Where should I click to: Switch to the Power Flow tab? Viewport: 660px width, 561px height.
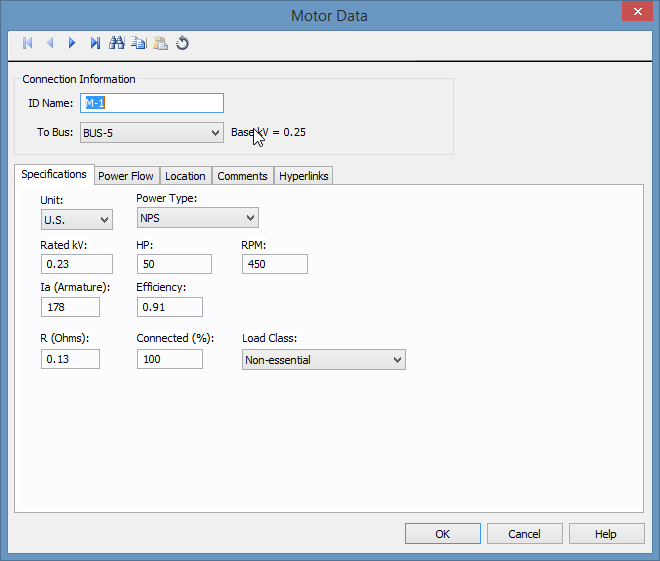pos(126,176)
